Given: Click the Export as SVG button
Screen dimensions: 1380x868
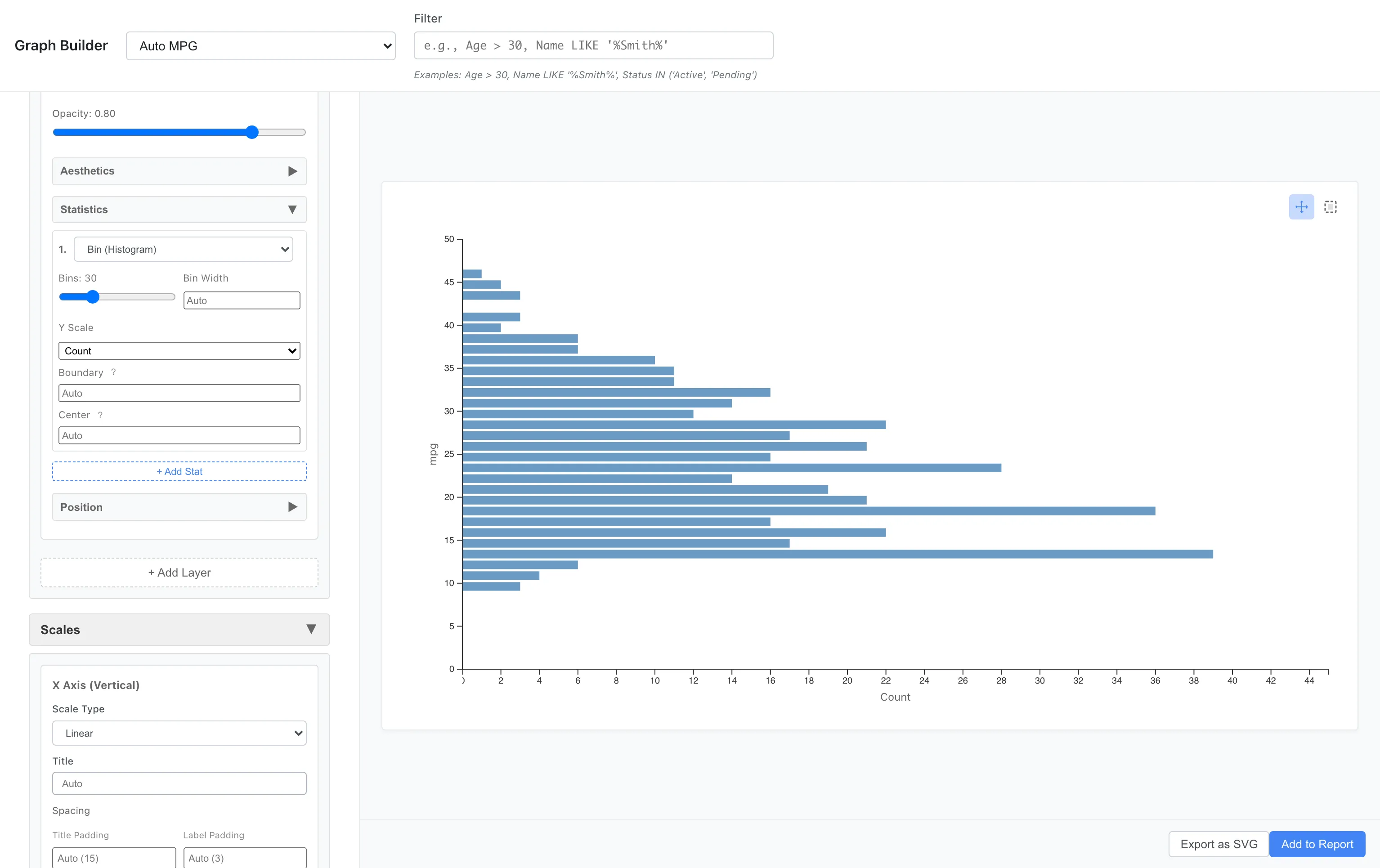Looking at the screenshot, I should tap(1218, 844).
